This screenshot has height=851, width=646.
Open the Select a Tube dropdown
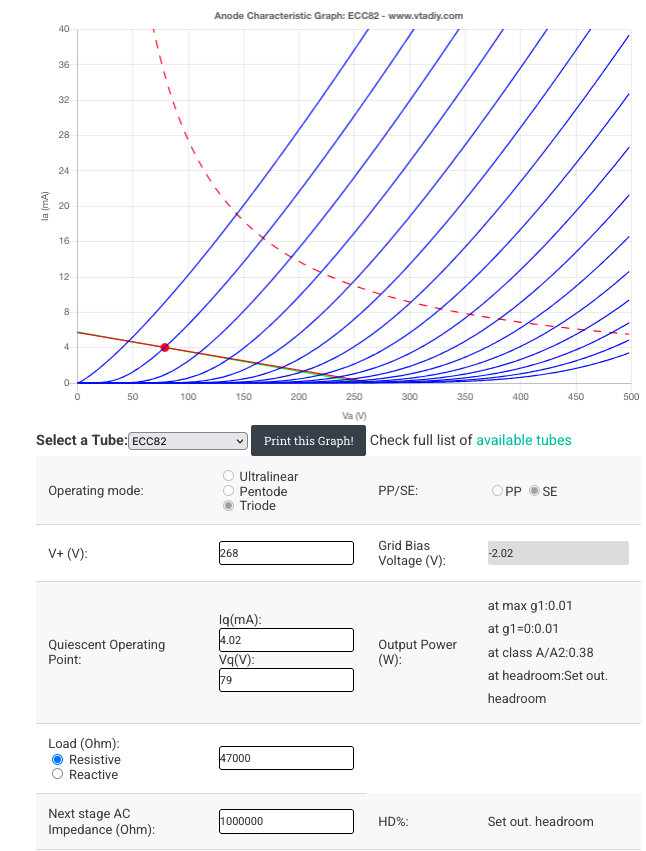[188, 441]
